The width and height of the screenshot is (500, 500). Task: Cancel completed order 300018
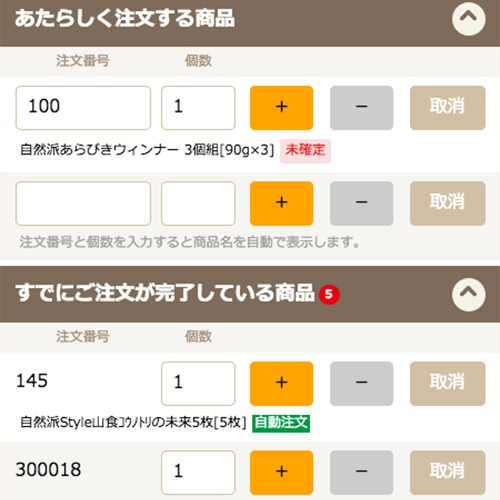tap(447, 472)
